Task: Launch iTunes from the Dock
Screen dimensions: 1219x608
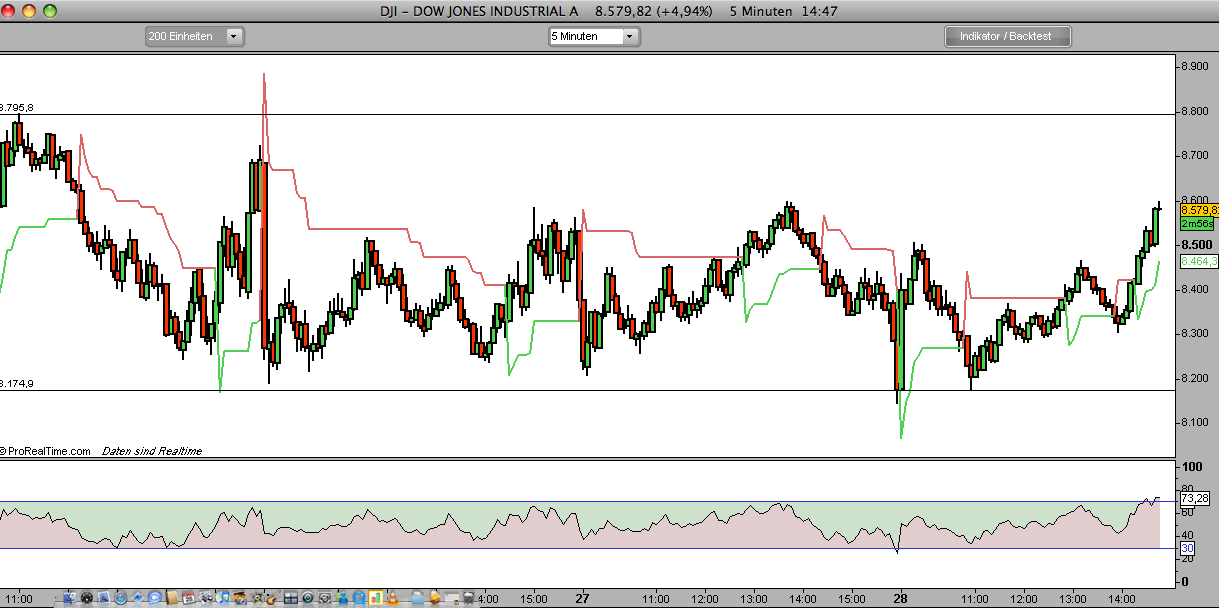Action: (x=222, y=598)
